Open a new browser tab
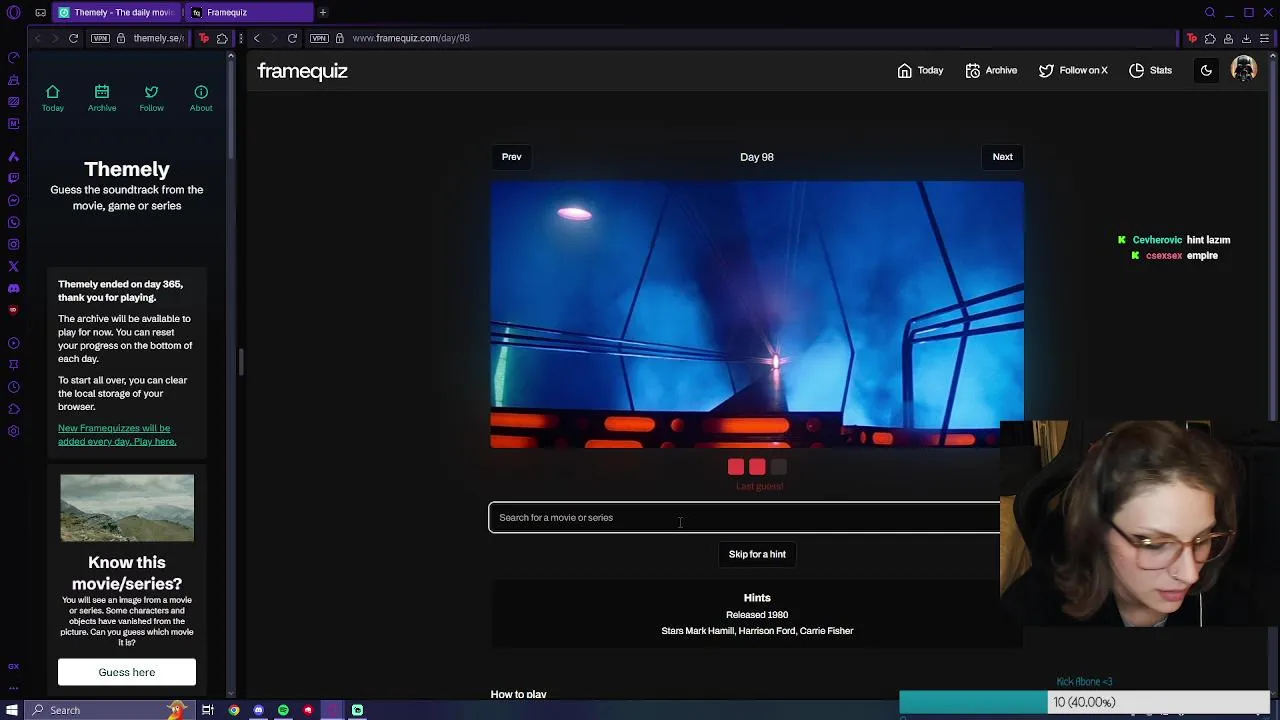The height and width of the screenshot is (720, 1280). point(323,12)
